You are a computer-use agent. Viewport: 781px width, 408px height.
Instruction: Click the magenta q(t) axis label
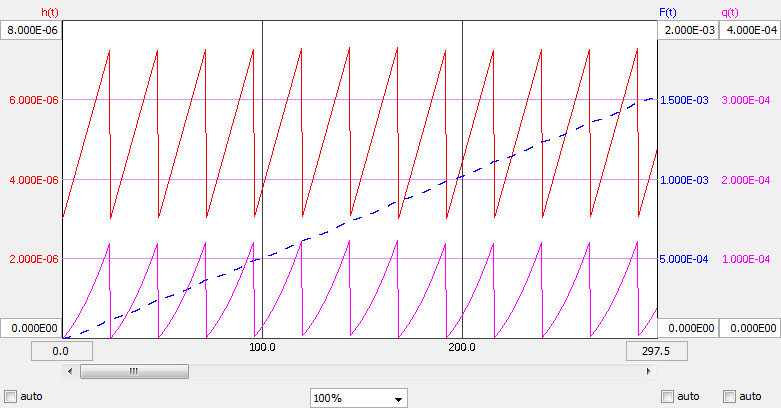click(x=732, y=11)
